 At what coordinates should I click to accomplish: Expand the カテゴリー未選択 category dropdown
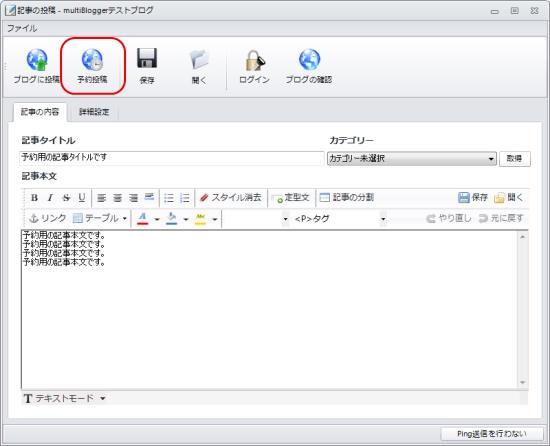click(412, 159)
